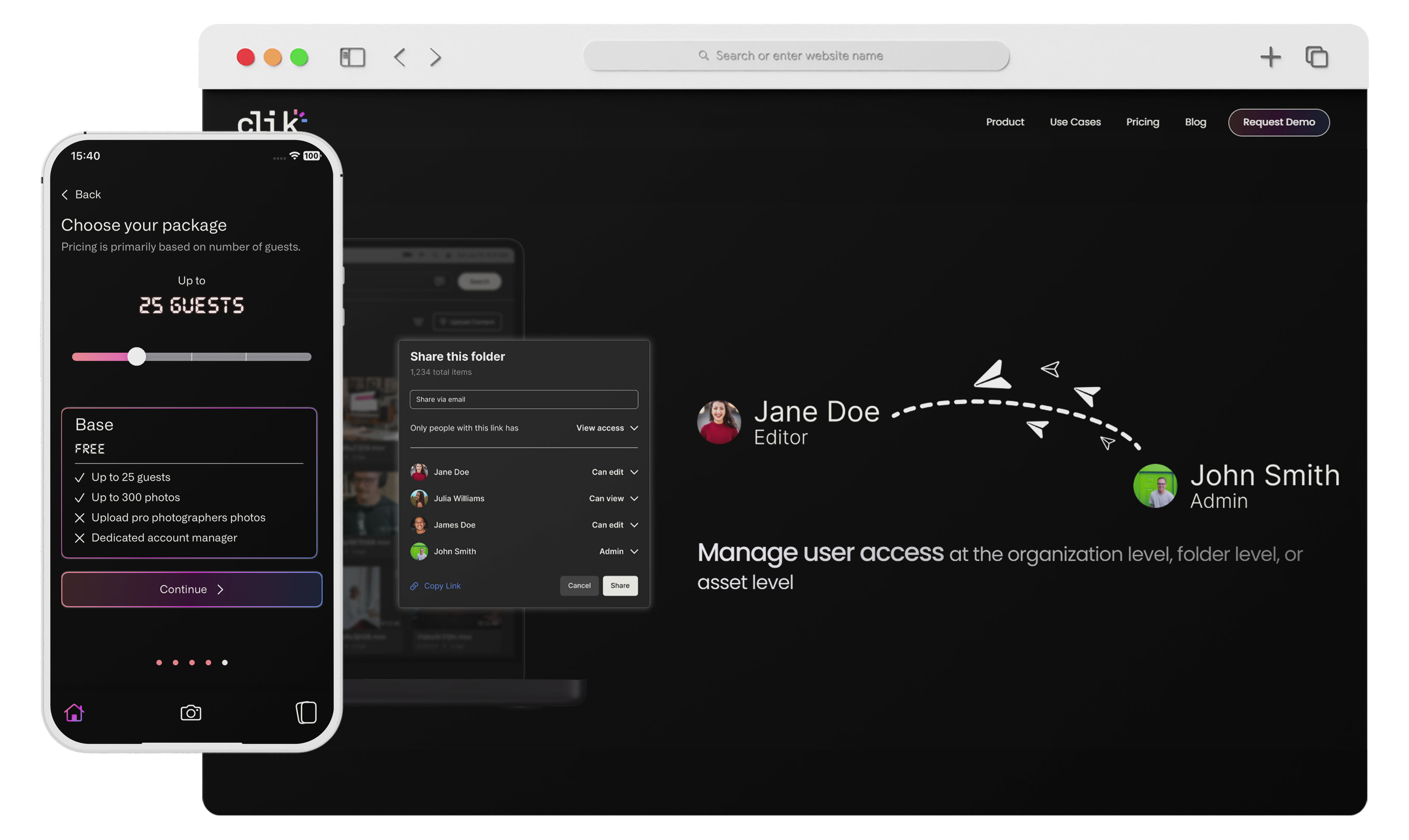Expand the View access dropdown
The height and width of the screenshot is (840, 1409).
[x=607, y=429]
